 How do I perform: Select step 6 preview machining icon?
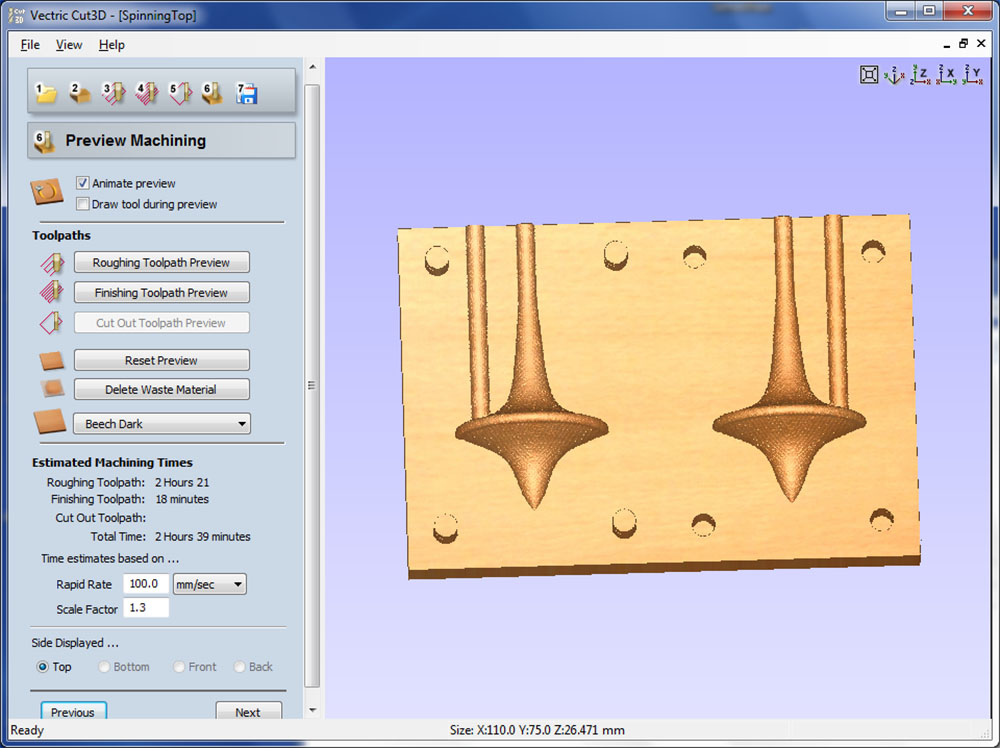tap(213, 93)
